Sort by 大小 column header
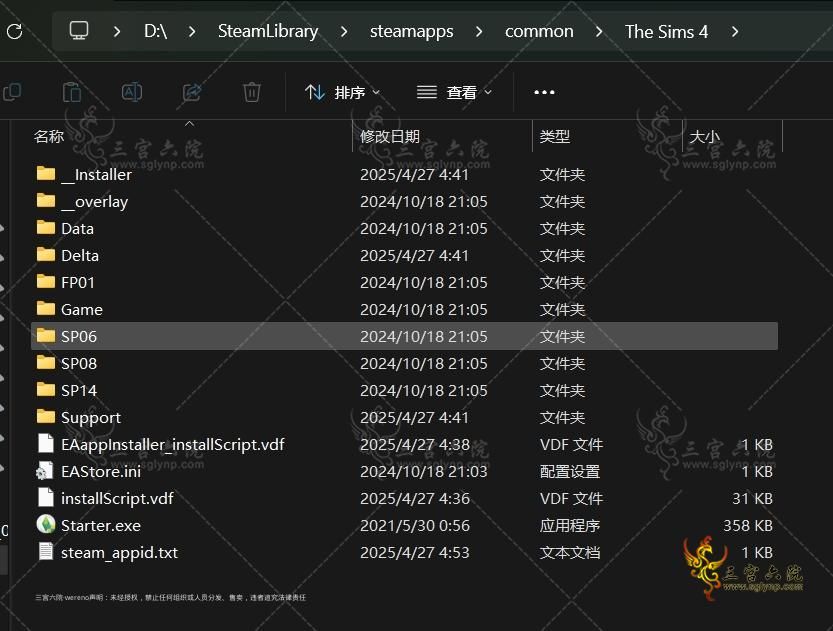 coord(704,137)
